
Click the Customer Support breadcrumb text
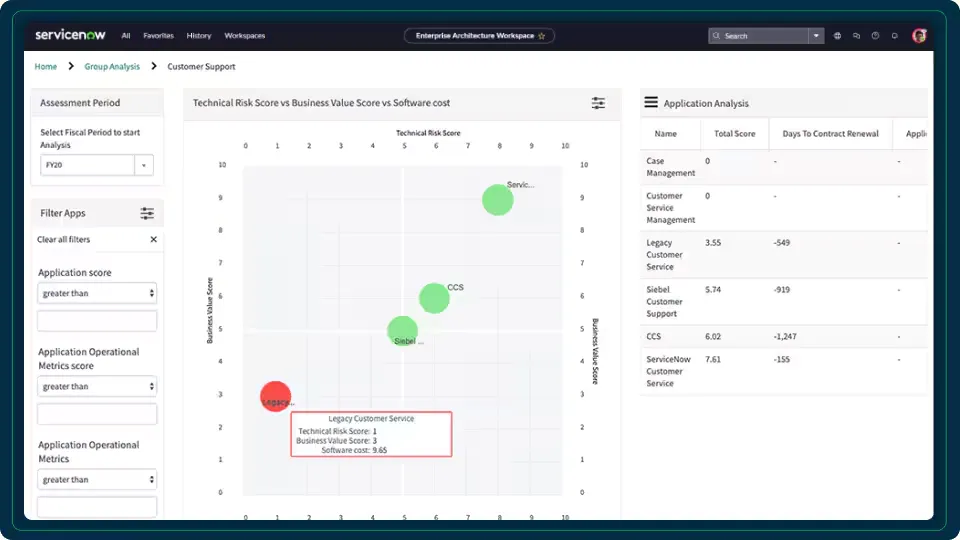[x=201, y=66]
